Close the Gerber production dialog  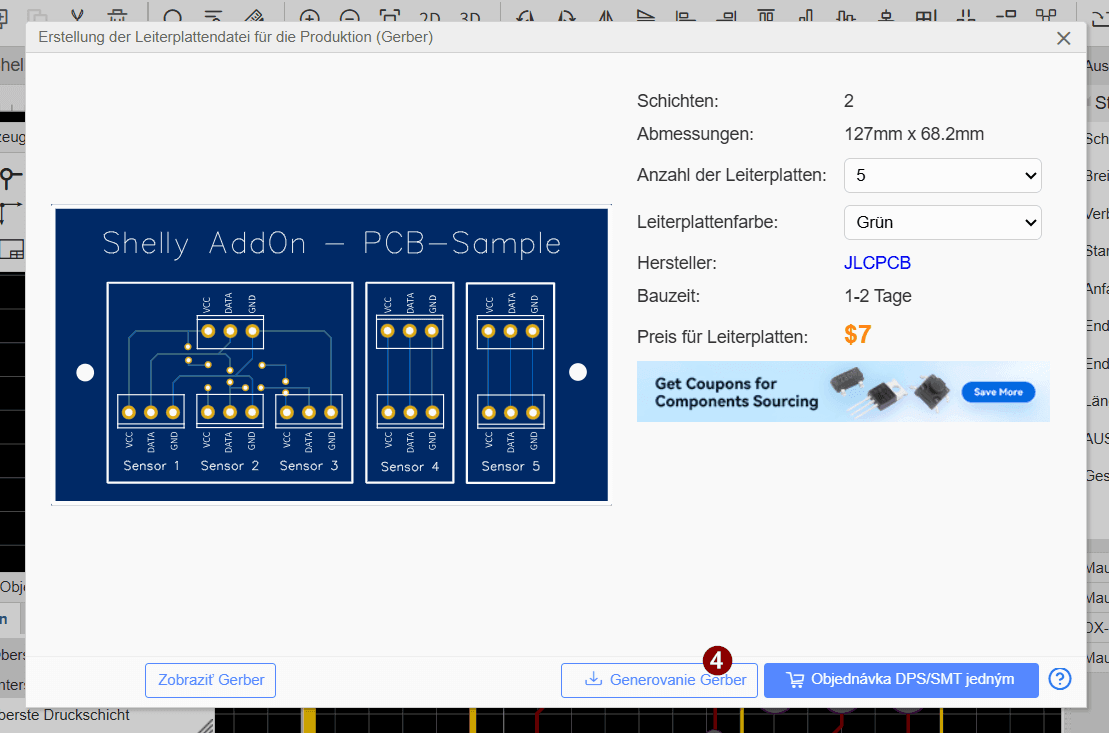click(x=1064, y=38)
